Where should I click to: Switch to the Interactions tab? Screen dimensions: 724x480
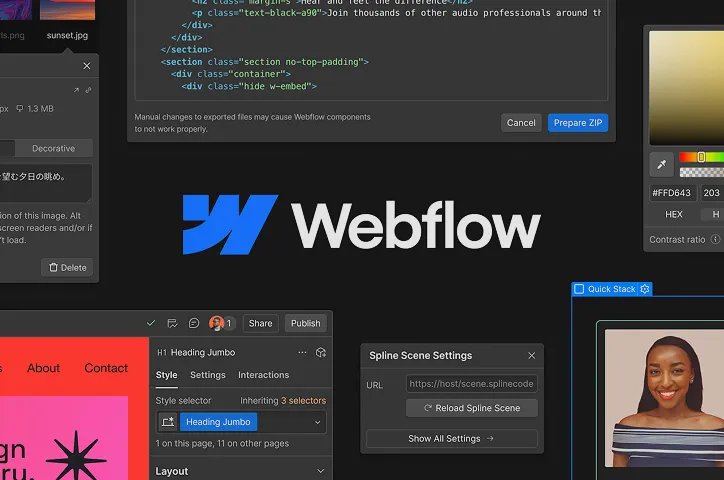click(x=263, y=375)
